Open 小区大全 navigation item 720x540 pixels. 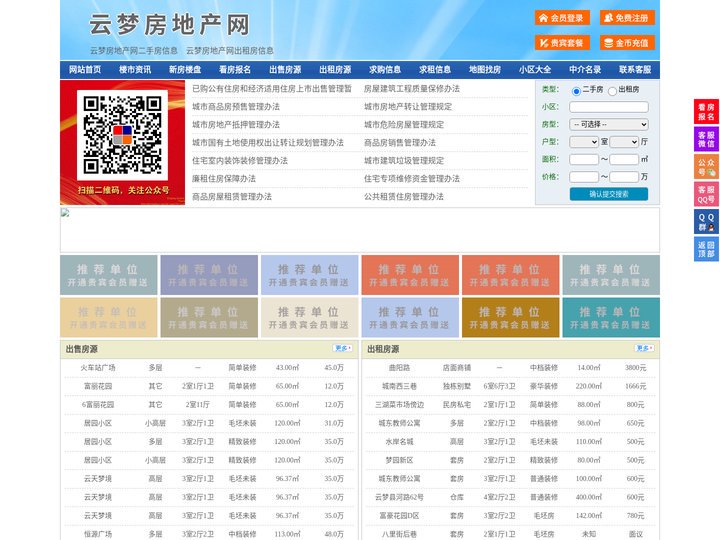coord(535,70)
